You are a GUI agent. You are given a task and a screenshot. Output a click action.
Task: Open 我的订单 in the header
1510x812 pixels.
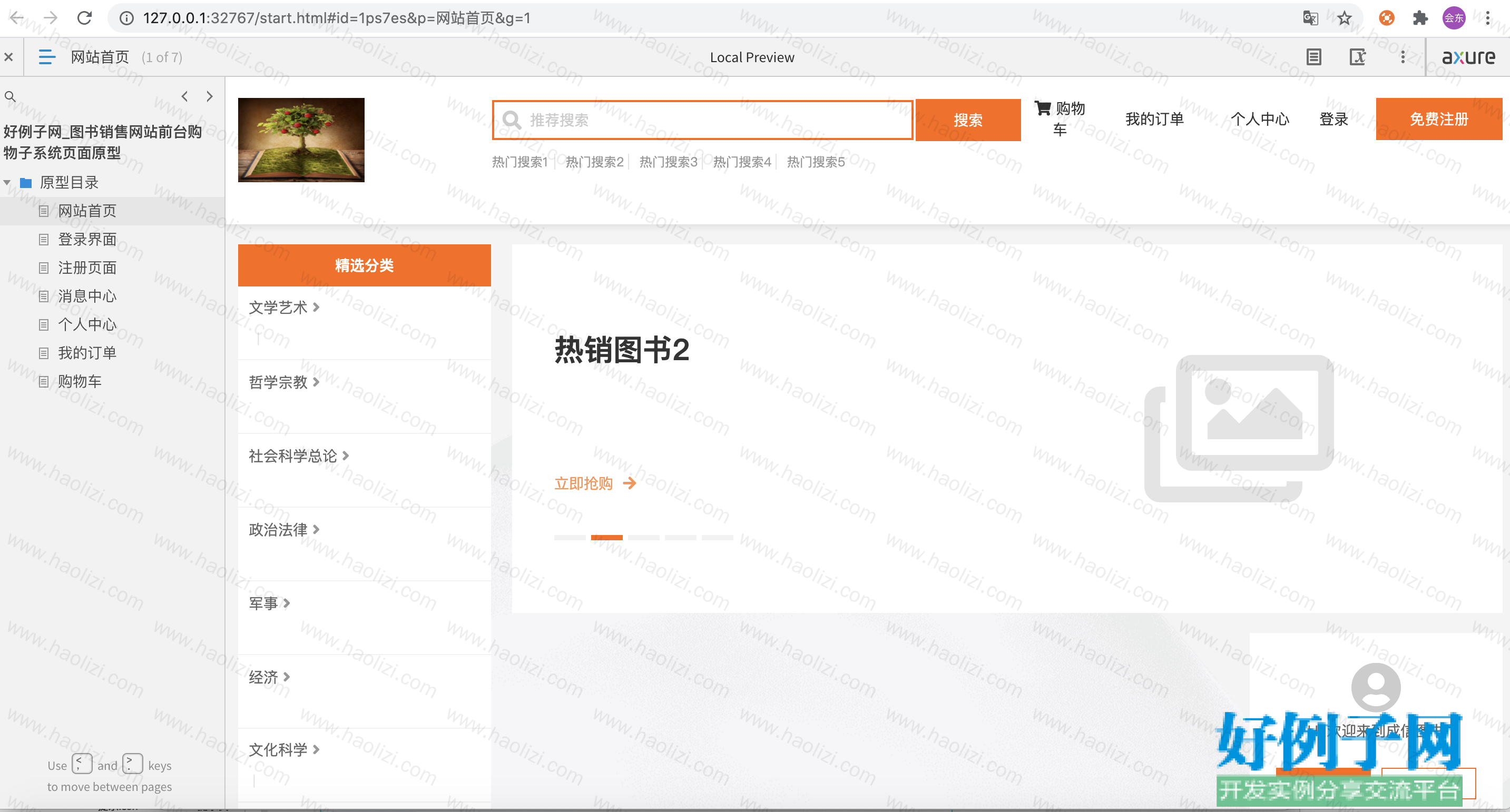coord(1154,119)
